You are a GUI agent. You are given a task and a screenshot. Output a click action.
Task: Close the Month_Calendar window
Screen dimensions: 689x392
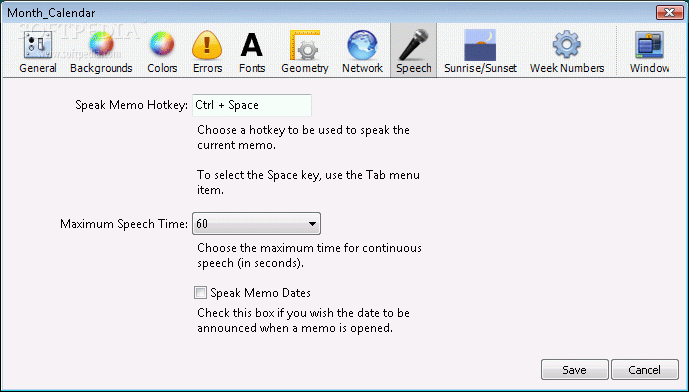click(669, 12)
